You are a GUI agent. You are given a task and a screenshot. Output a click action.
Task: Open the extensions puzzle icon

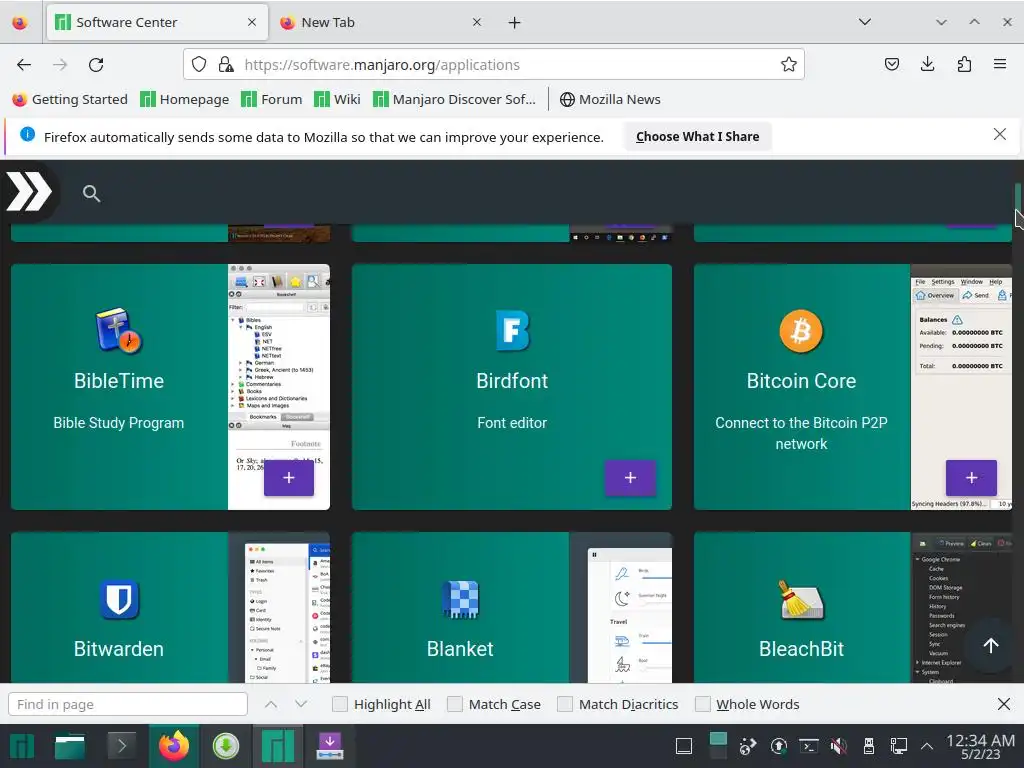[x=964, y=64]
